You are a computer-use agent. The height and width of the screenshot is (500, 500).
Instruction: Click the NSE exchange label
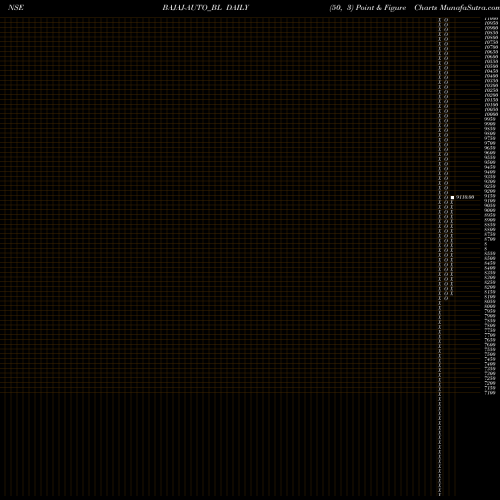(x=16, y=7)
